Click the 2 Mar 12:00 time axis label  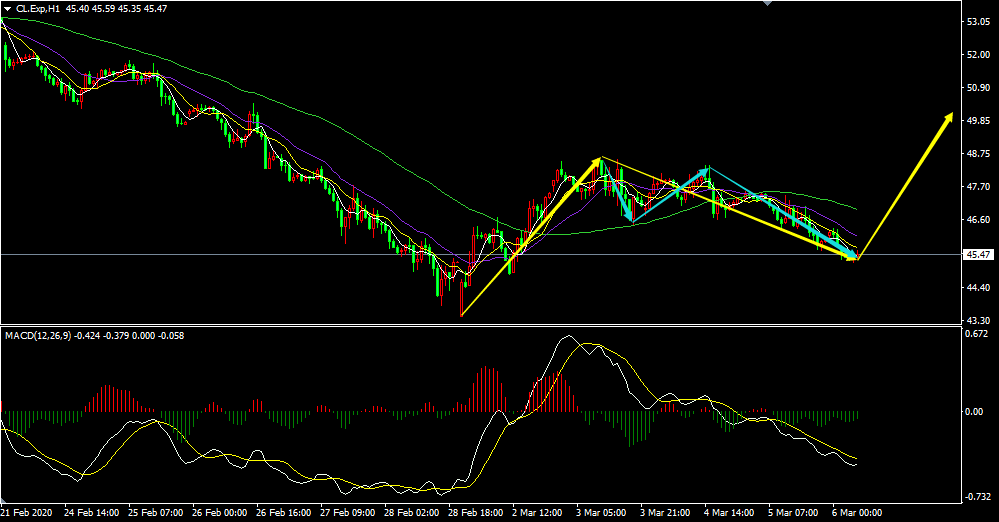(x=537, y=511)
